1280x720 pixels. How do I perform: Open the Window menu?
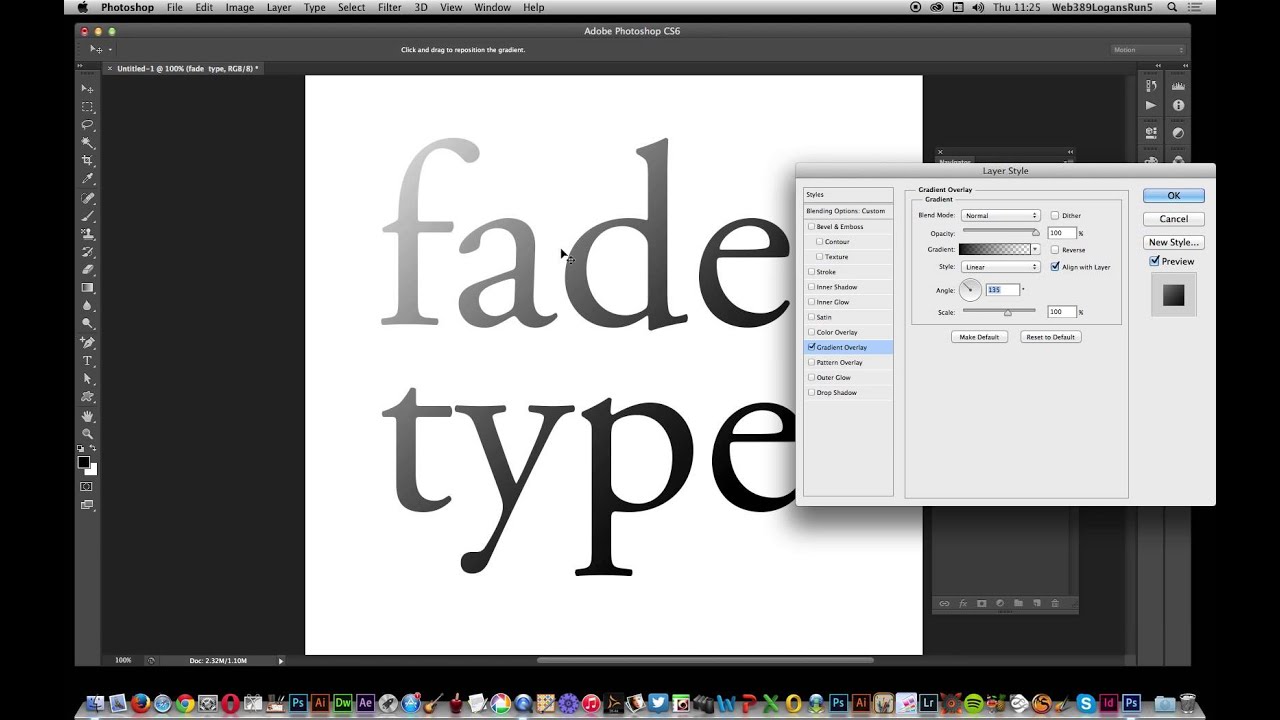coord(492,7)
